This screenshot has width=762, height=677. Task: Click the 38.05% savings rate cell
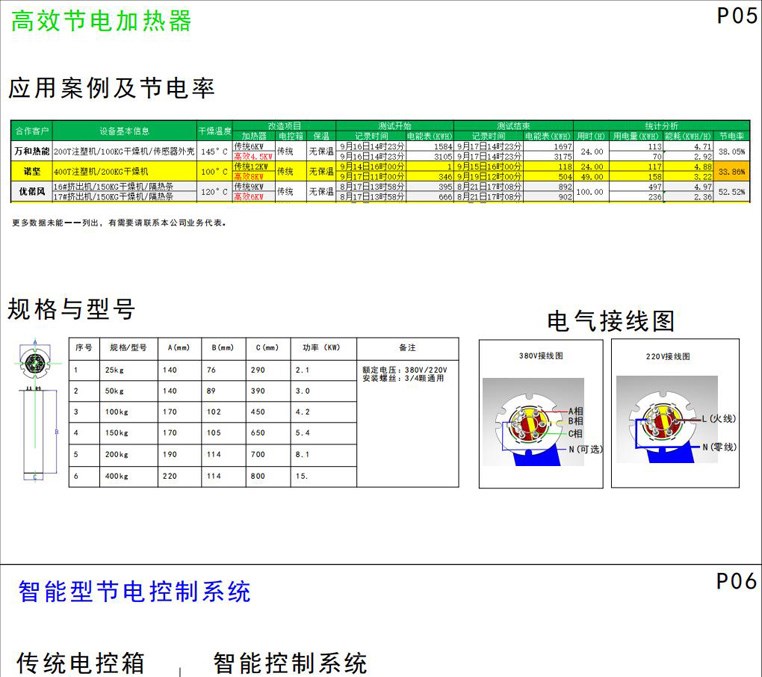tap(732, 151)
